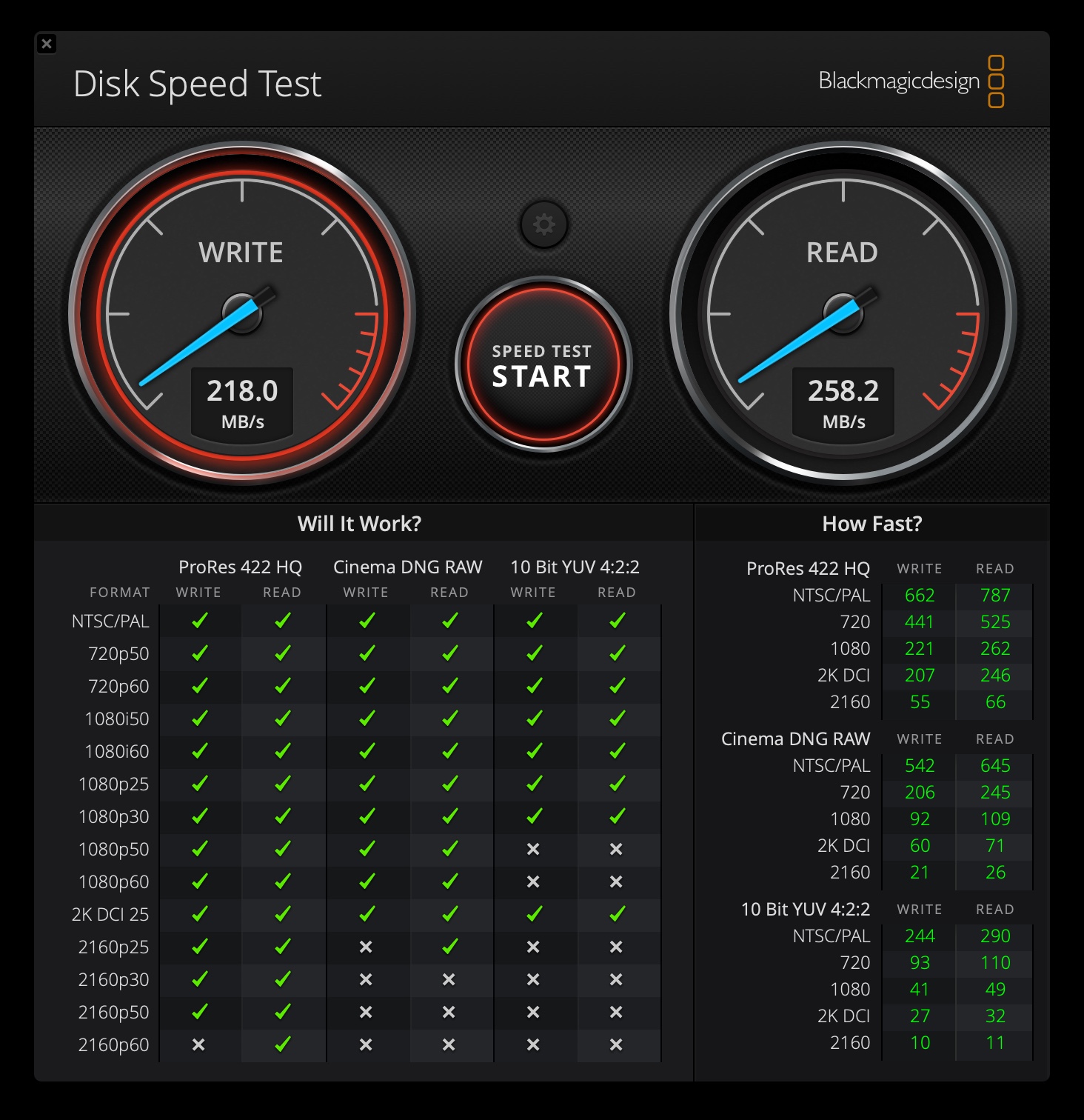The height and width of the screenshot is (1120, 1084).
Task: Click the Cinema DNG RAW write checkmark for 2K DCI 25
Action: pos(367,914)
